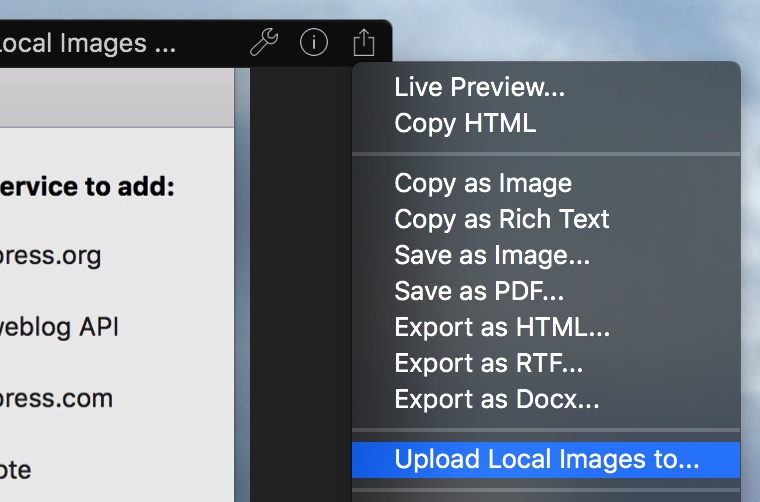Select Copy as Rich Text
The height and width of the screenshot is (502, 760).
point(546,219)
